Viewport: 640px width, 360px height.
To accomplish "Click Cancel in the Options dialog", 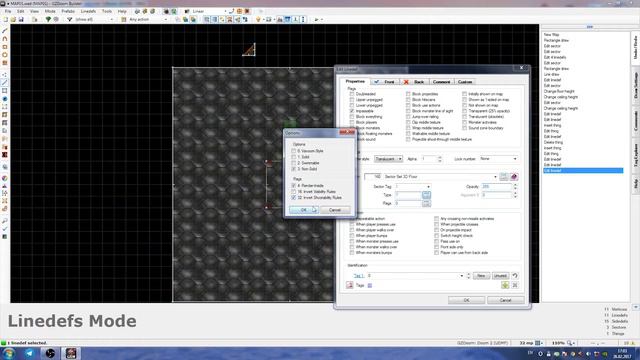I will pos(335,210).
